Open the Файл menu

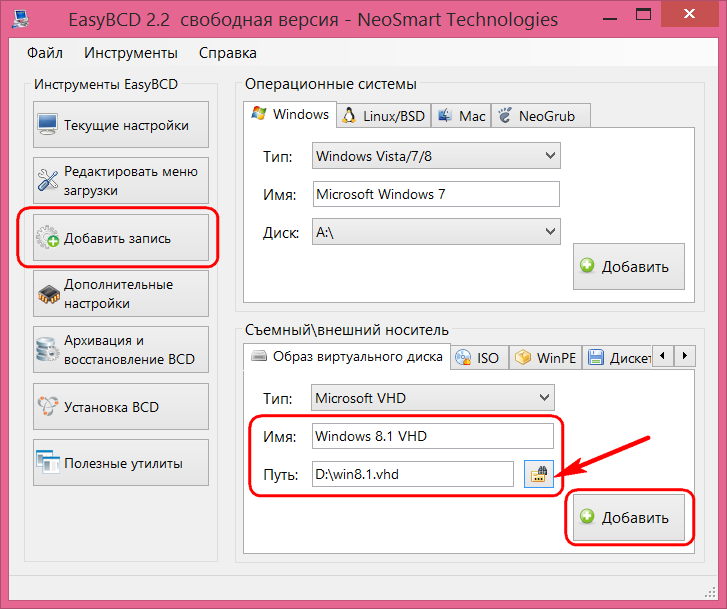tap(45, 53)
